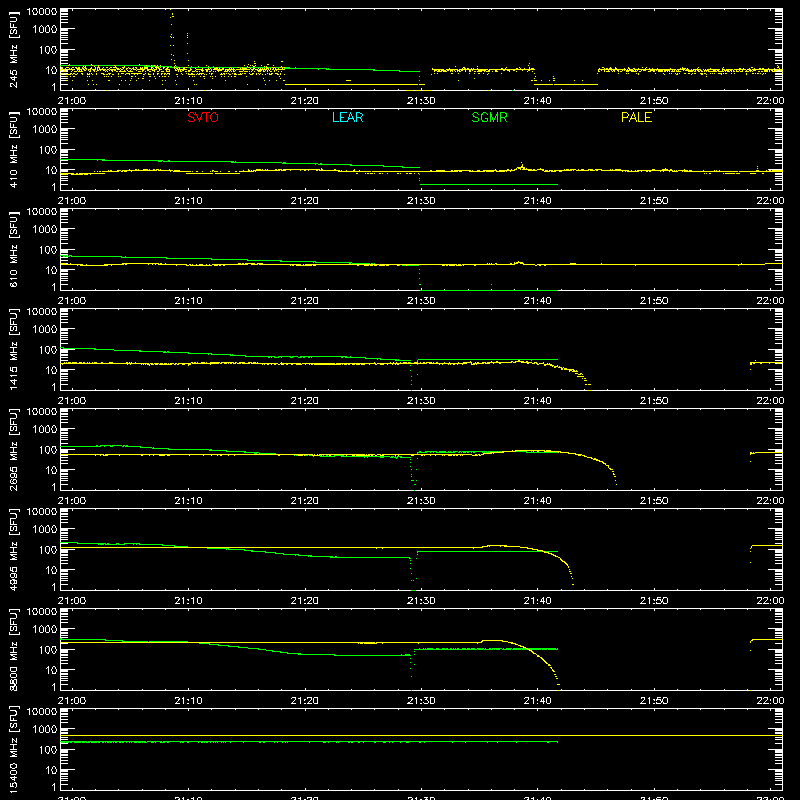
Task: Click 21:20 tick under the 410 MHz panel
Action: pos(305,201)
